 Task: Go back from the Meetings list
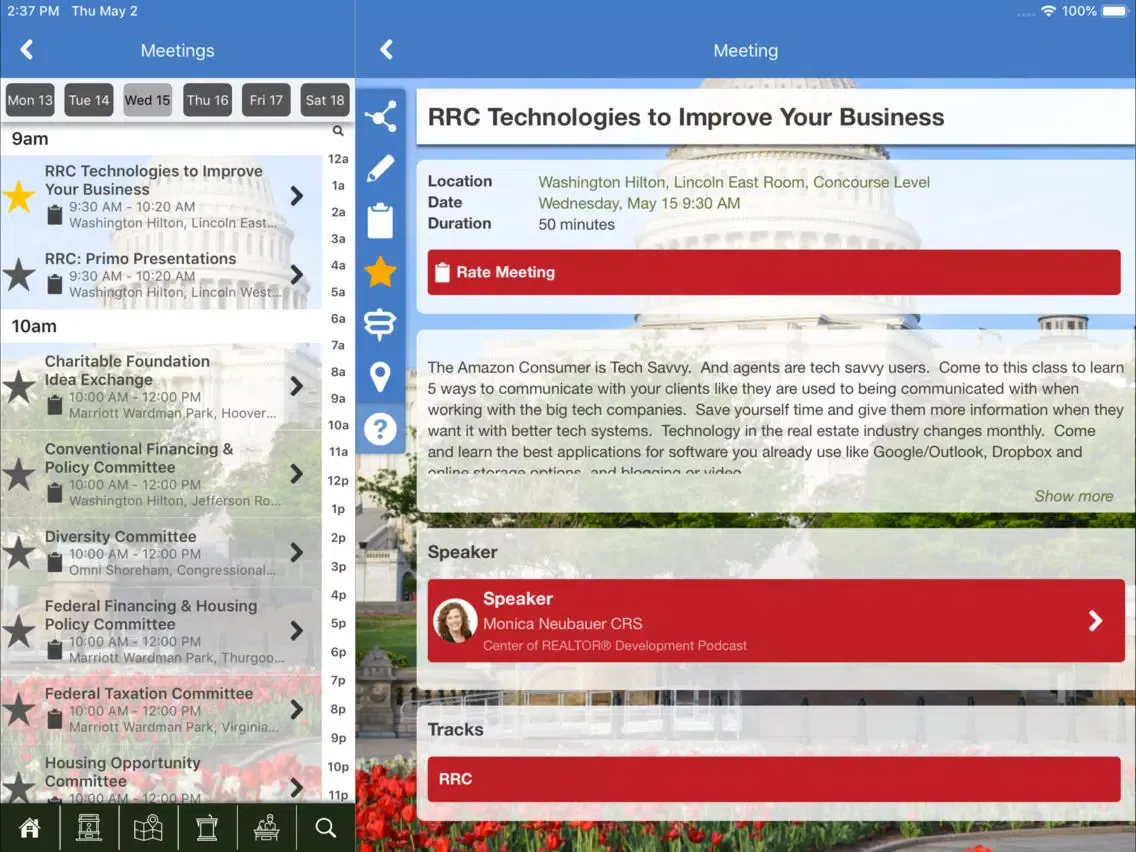(27, 50)
